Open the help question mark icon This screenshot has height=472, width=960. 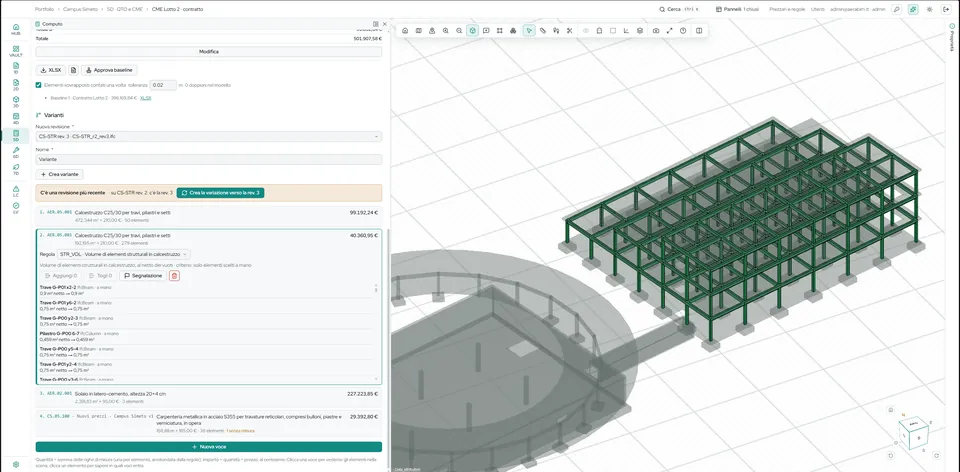[x=683, y=31]
